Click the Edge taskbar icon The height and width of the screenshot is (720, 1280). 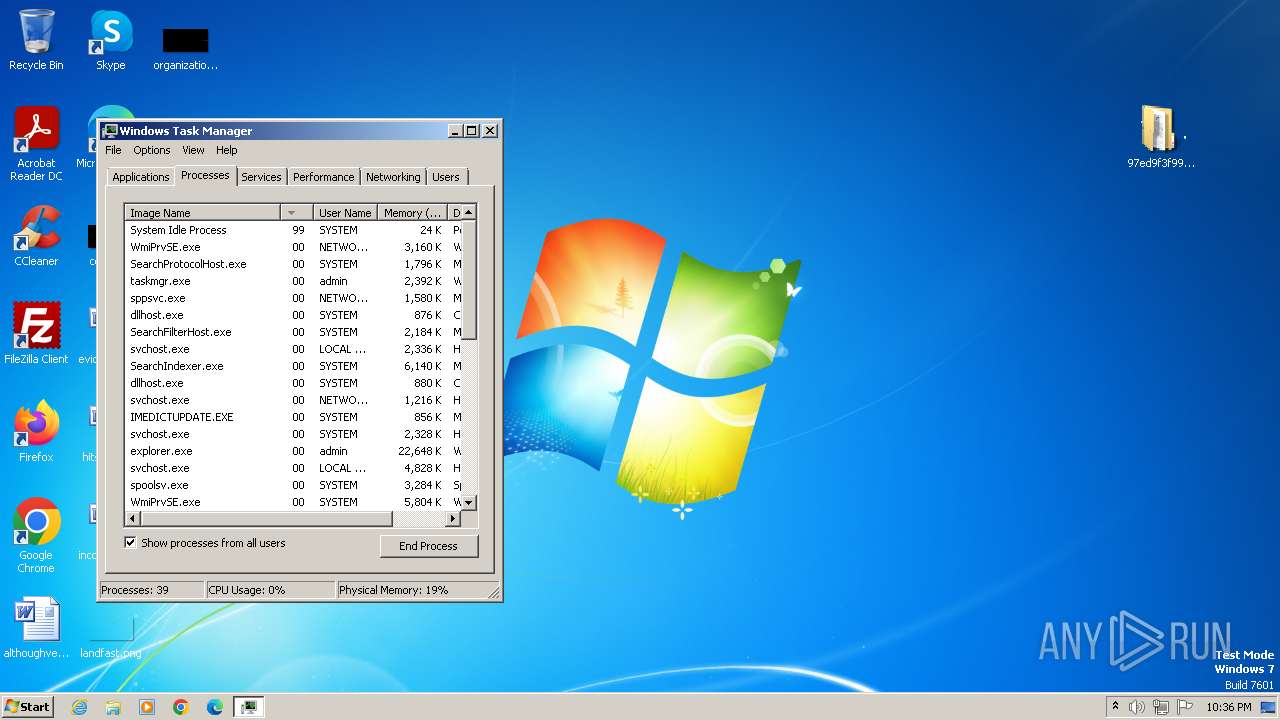click(215, 707)
